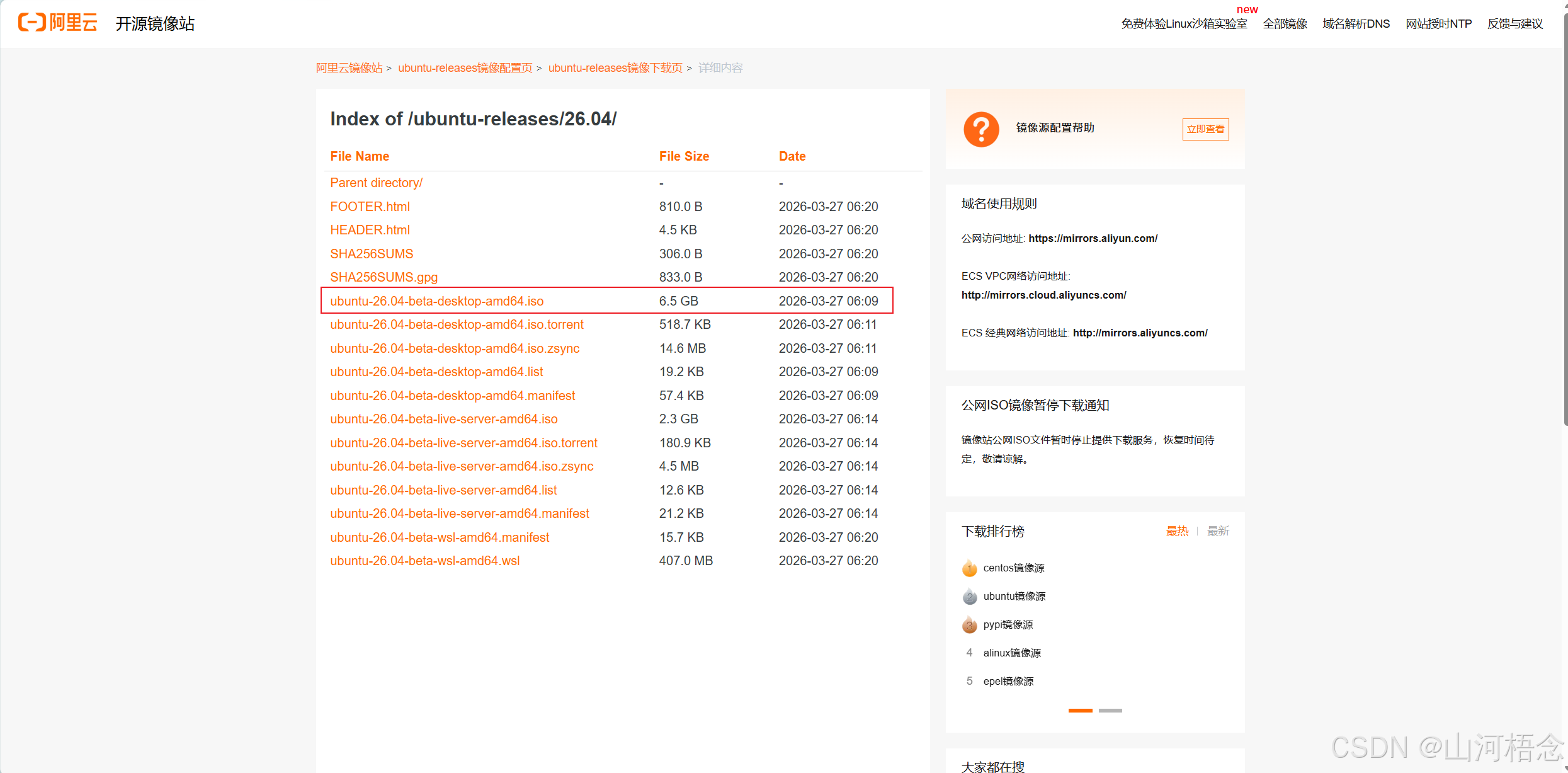1568x773 pixels.
Task: Click the File Size column header
Action: pos(684,156)
